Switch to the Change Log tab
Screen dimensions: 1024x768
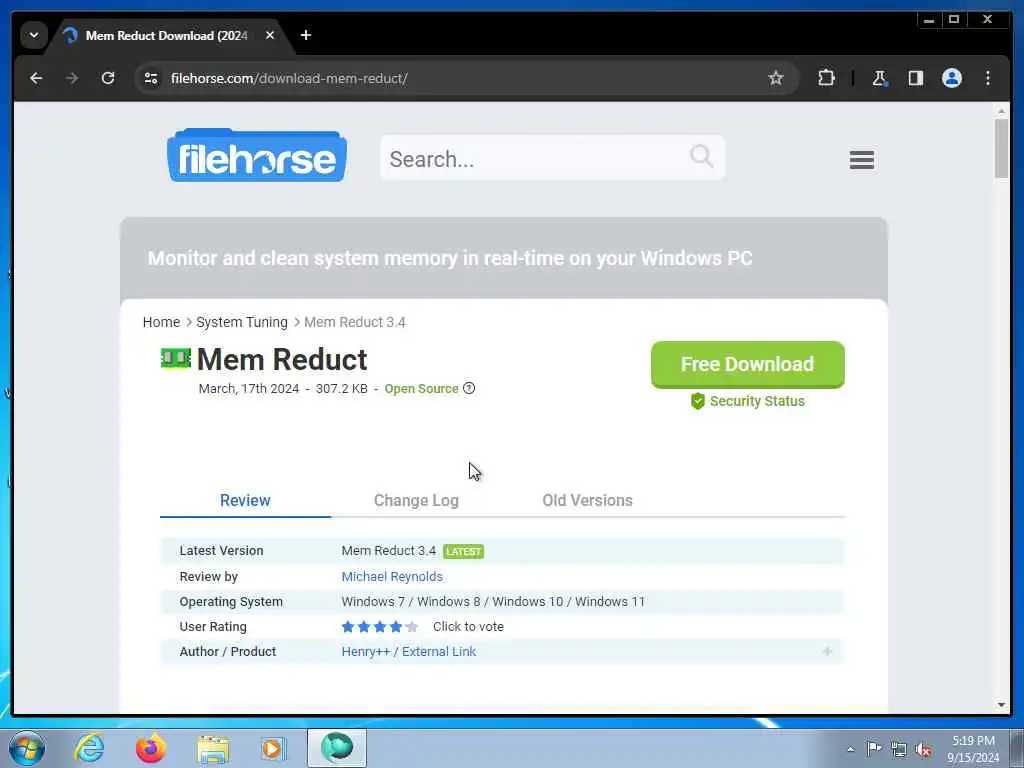tap(416, 500)
